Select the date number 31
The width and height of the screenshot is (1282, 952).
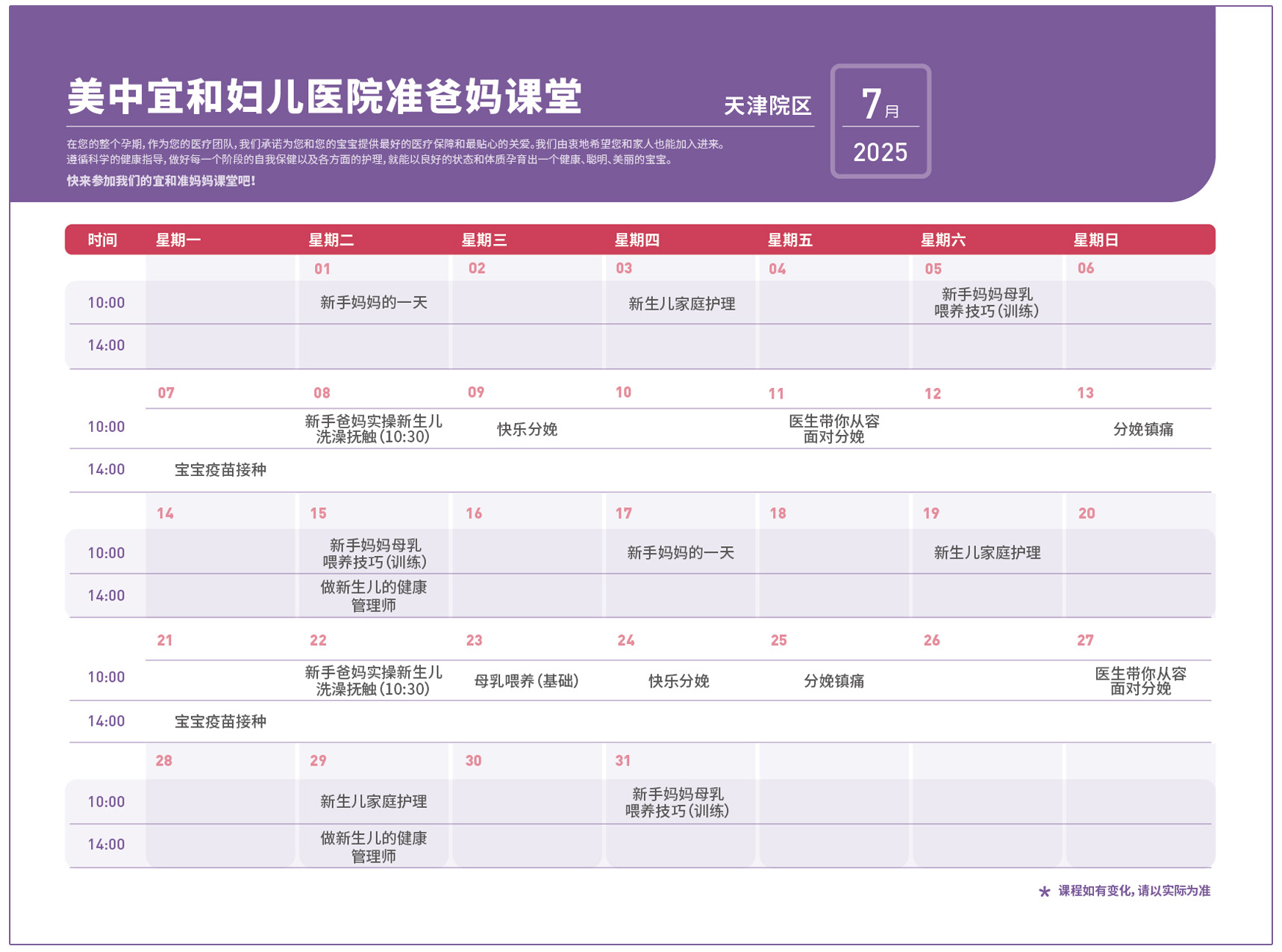click(623, 761)
